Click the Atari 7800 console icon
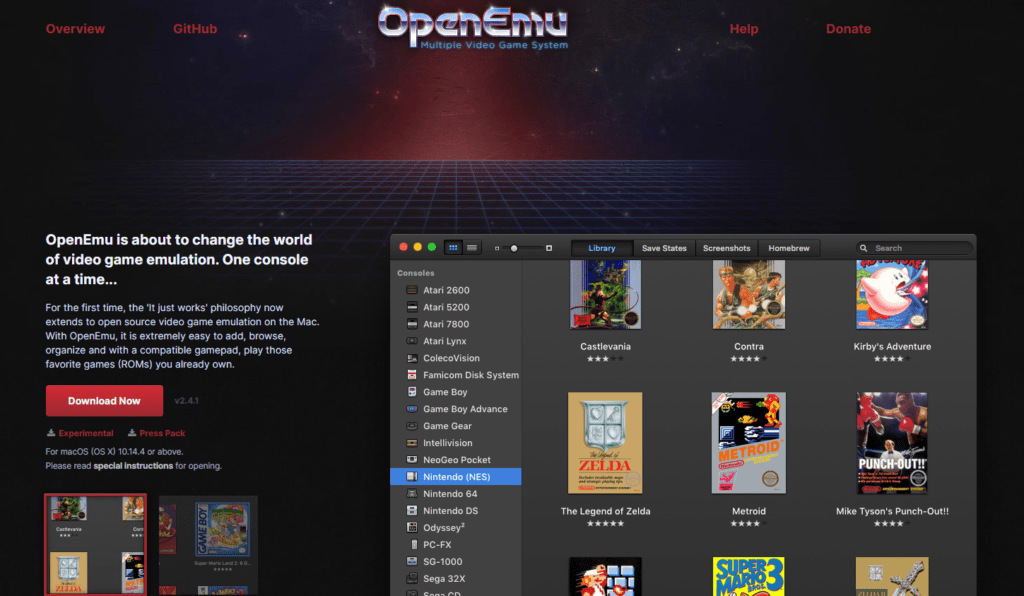The height and width of the screenshot is (596, 1024). 412,324
